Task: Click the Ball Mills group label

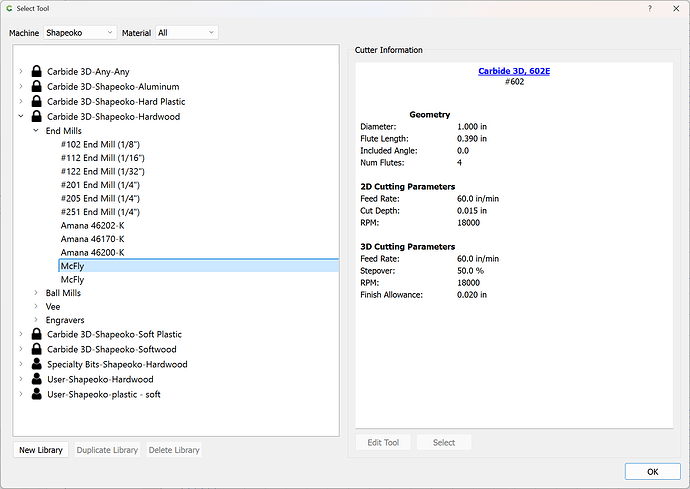Action: click(x=63, y=293)
